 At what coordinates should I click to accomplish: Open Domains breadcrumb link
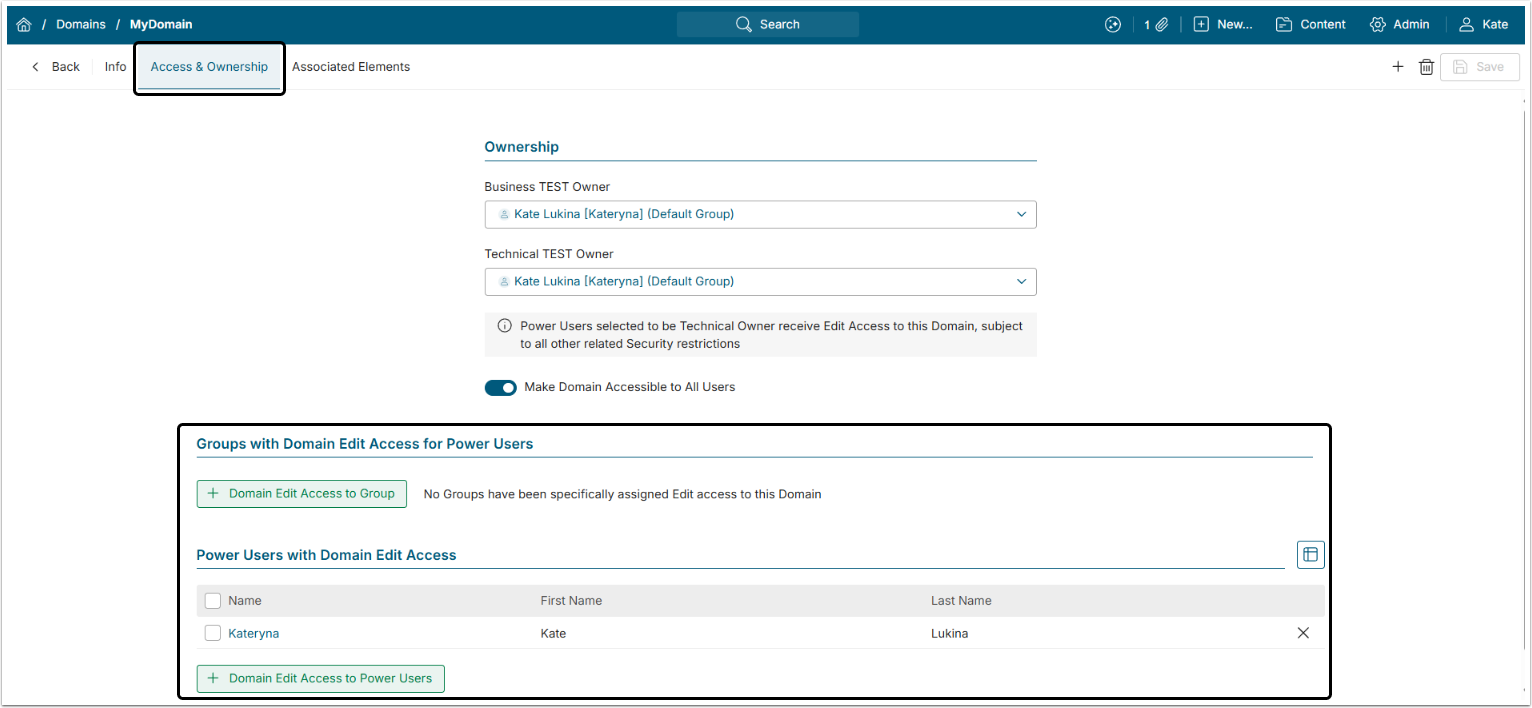[81, 24]
